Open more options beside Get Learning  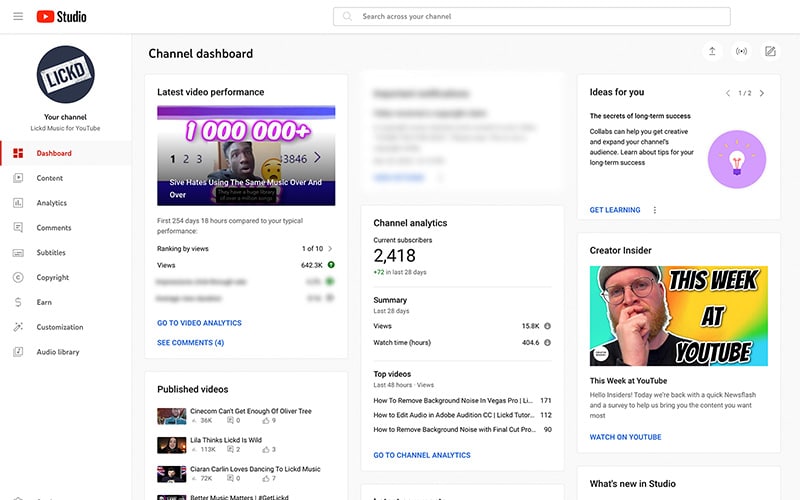coord(655,210)
